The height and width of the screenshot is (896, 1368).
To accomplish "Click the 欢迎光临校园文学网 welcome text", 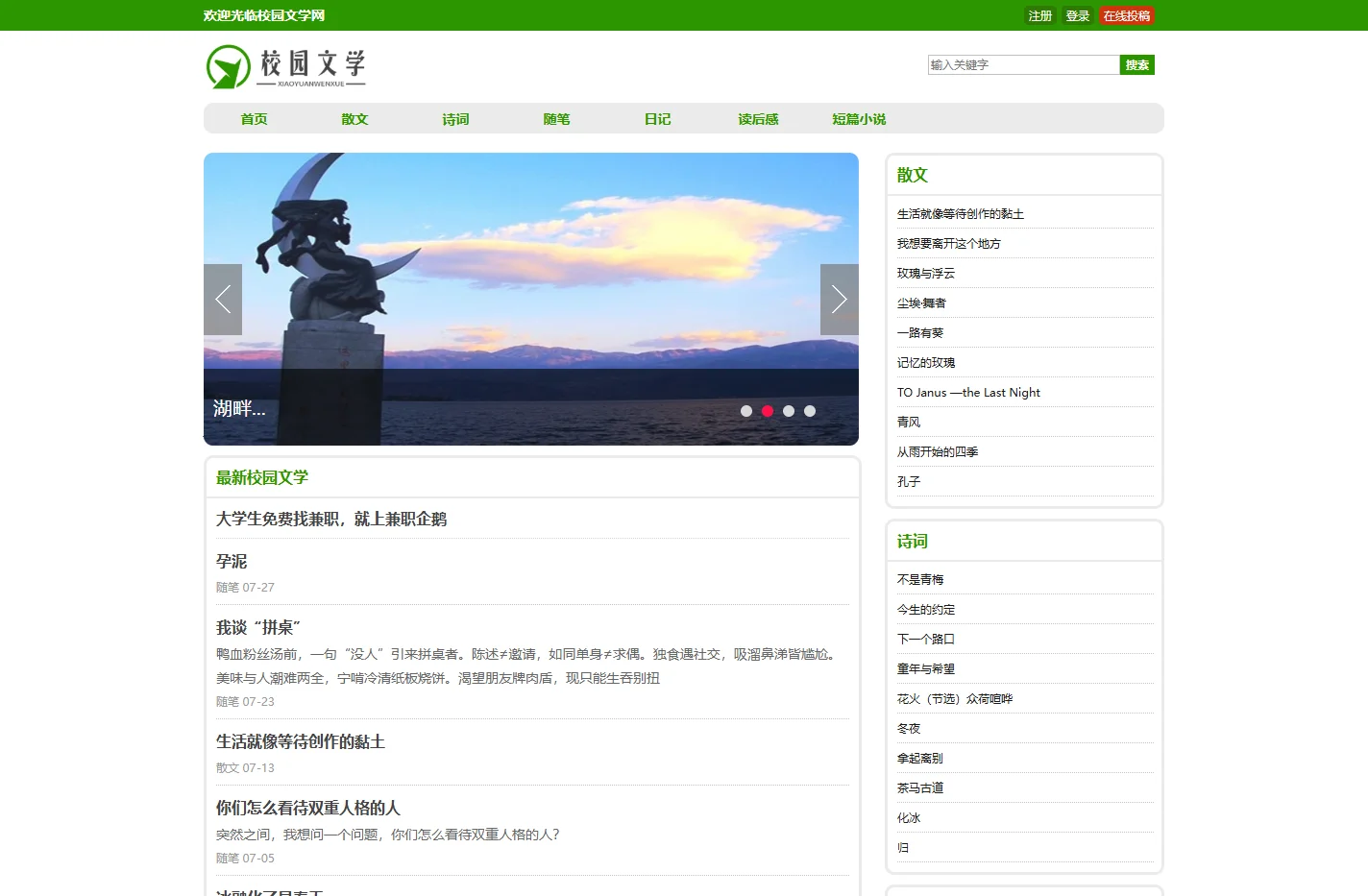I will click(264, 15).
